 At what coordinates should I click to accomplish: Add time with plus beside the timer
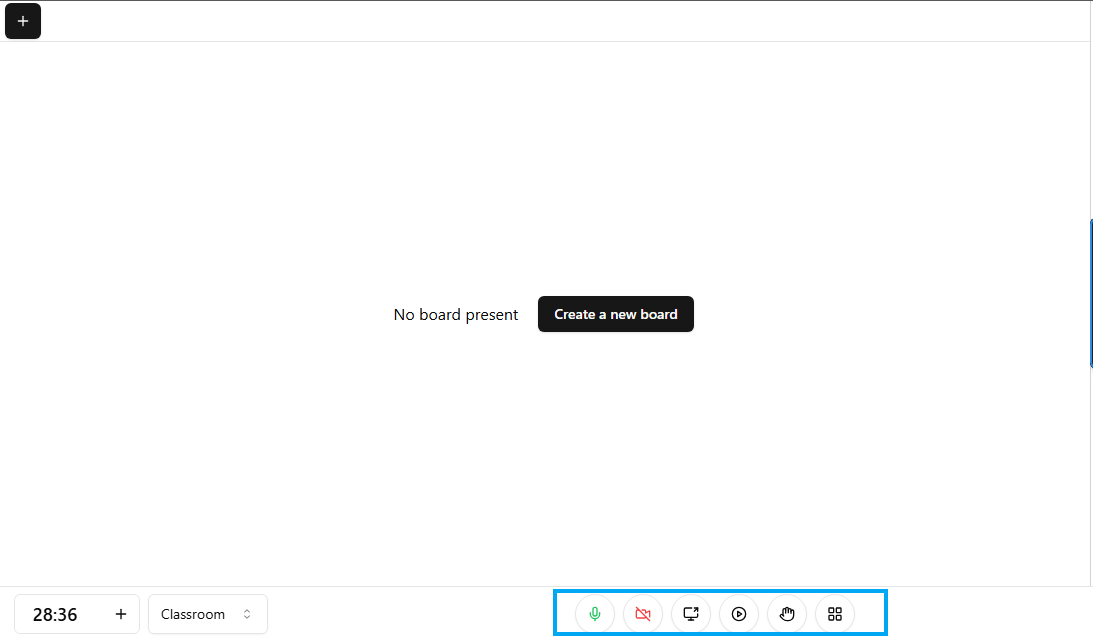[x=121, y=614]
